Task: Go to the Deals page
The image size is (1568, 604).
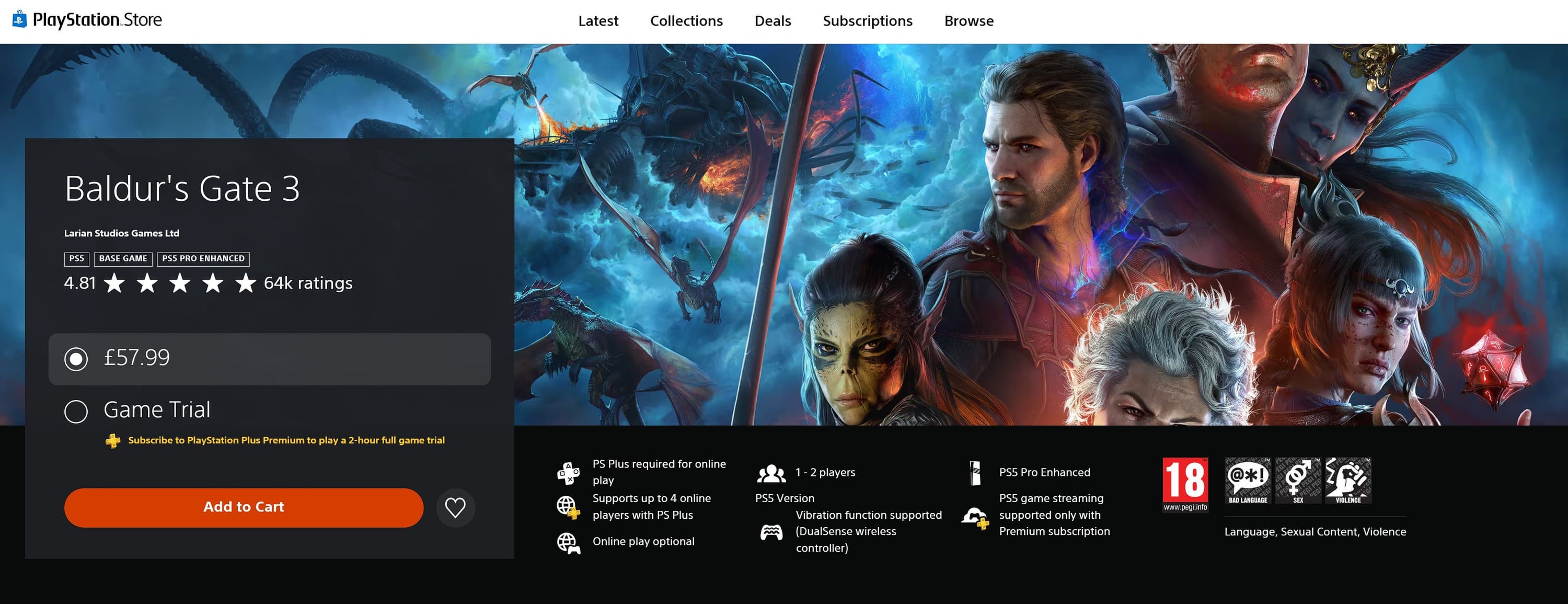Action: click(x=773, y=21)
